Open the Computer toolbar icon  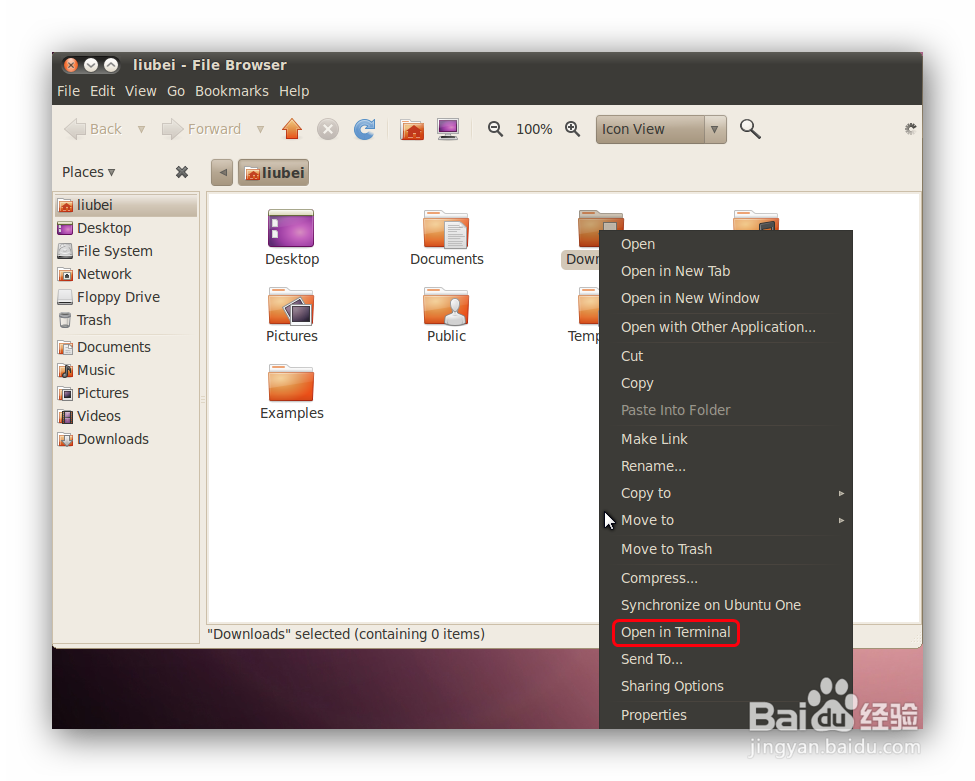click(448, 129)
